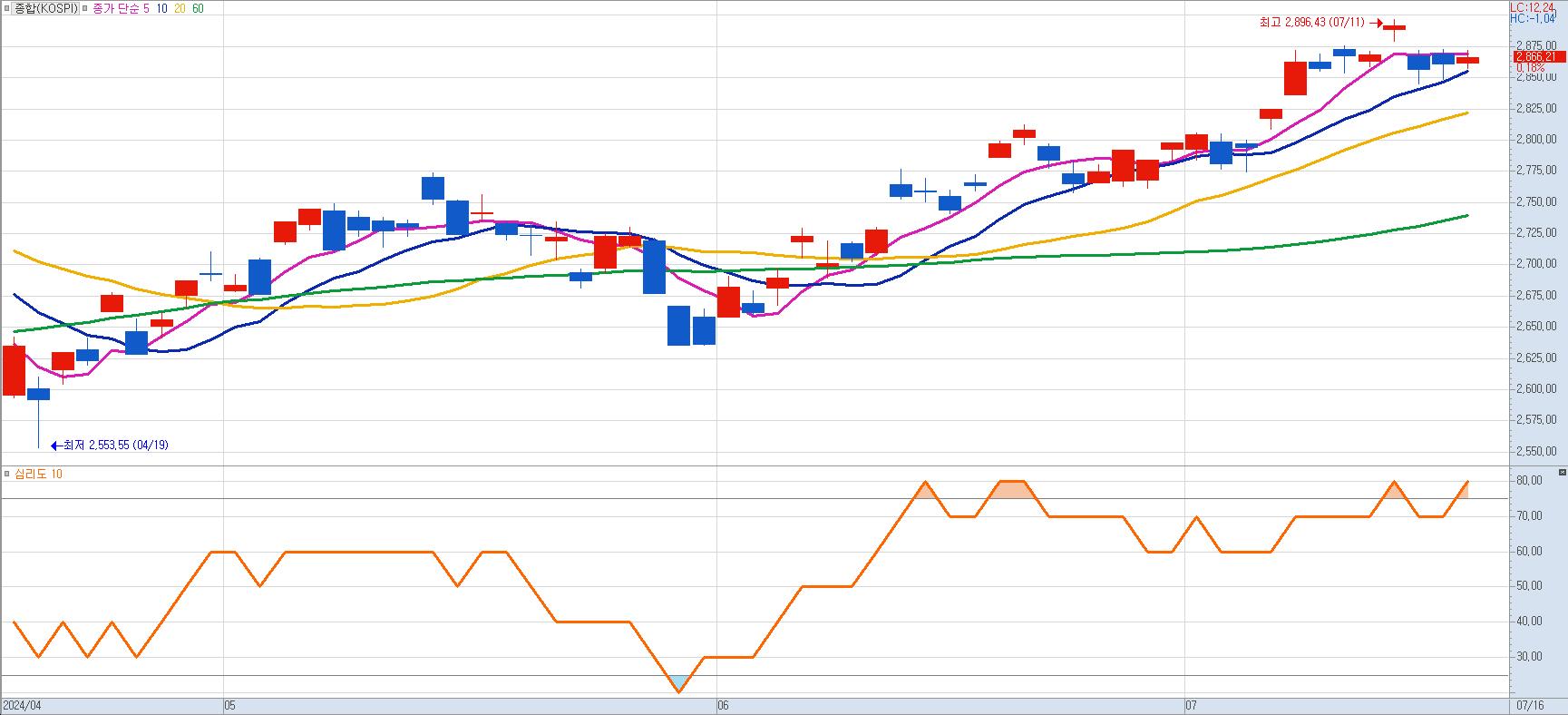
Task: Click the square marker before 종가 단순
Action: click(86, 8)
